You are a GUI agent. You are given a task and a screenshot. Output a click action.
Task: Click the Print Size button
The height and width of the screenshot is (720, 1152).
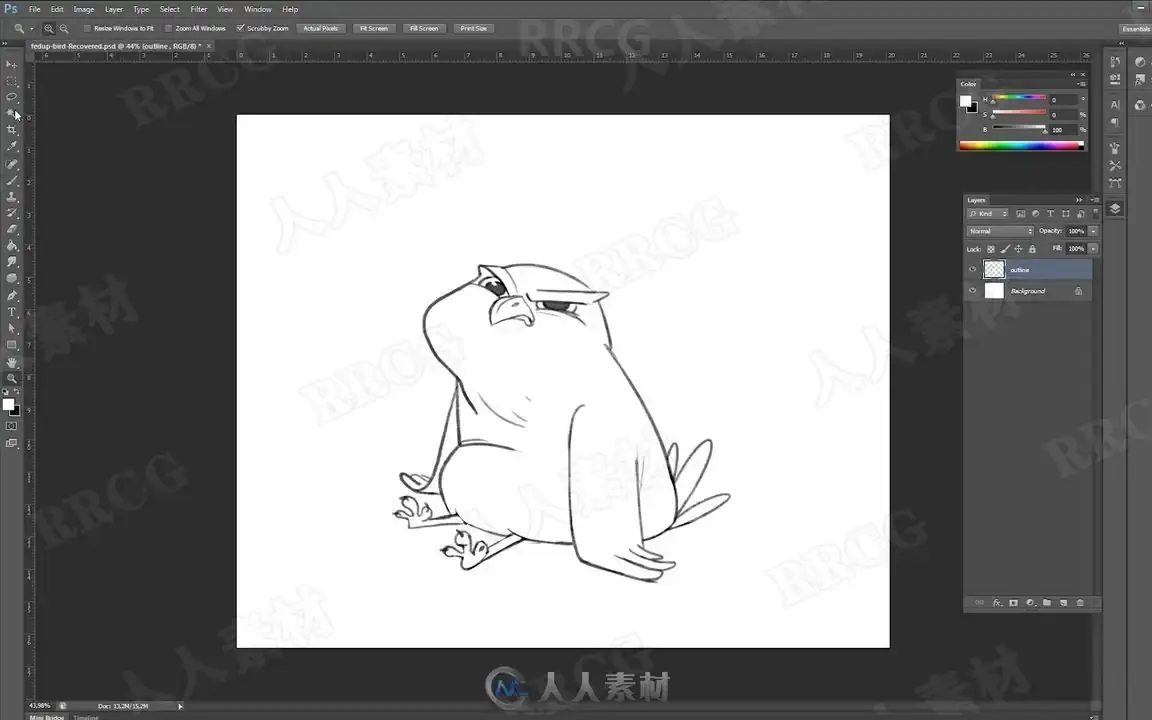click(x=473, y=29)
